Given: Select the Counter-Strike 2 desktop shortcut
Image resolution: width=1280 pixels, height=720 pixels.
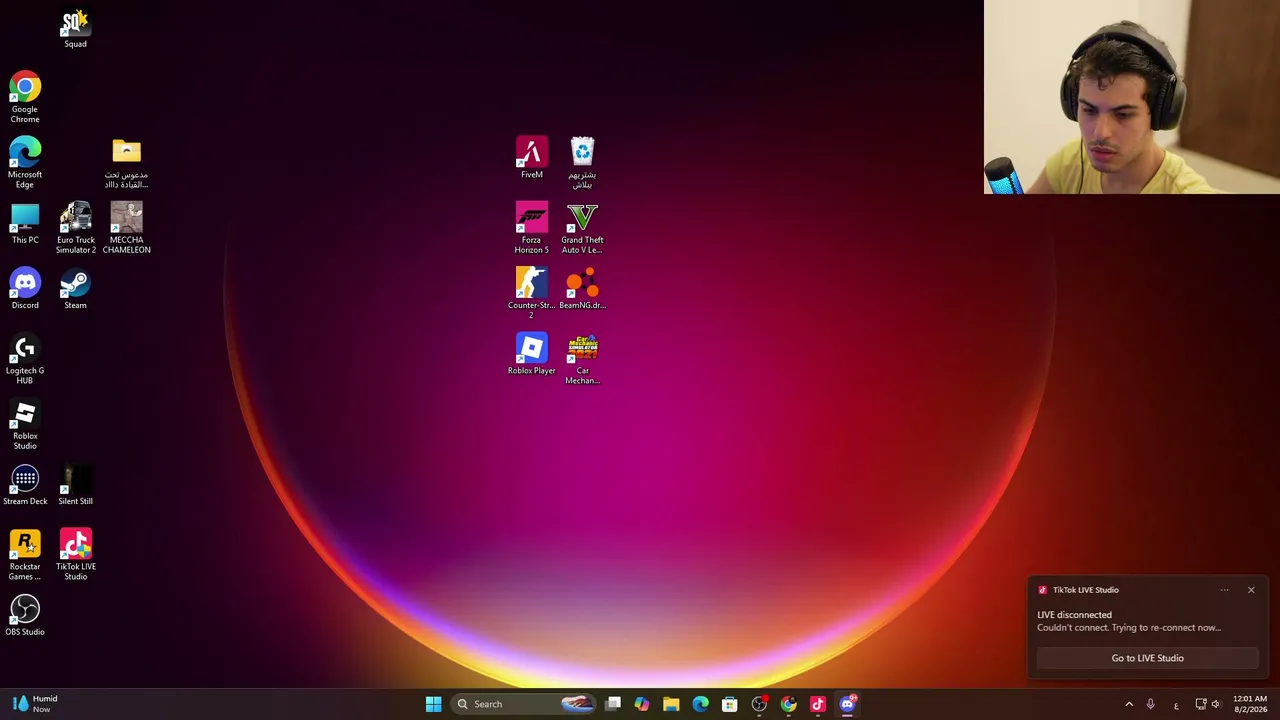Looking at the screenshot, I should pyautogui.click(x=531, y=294).
